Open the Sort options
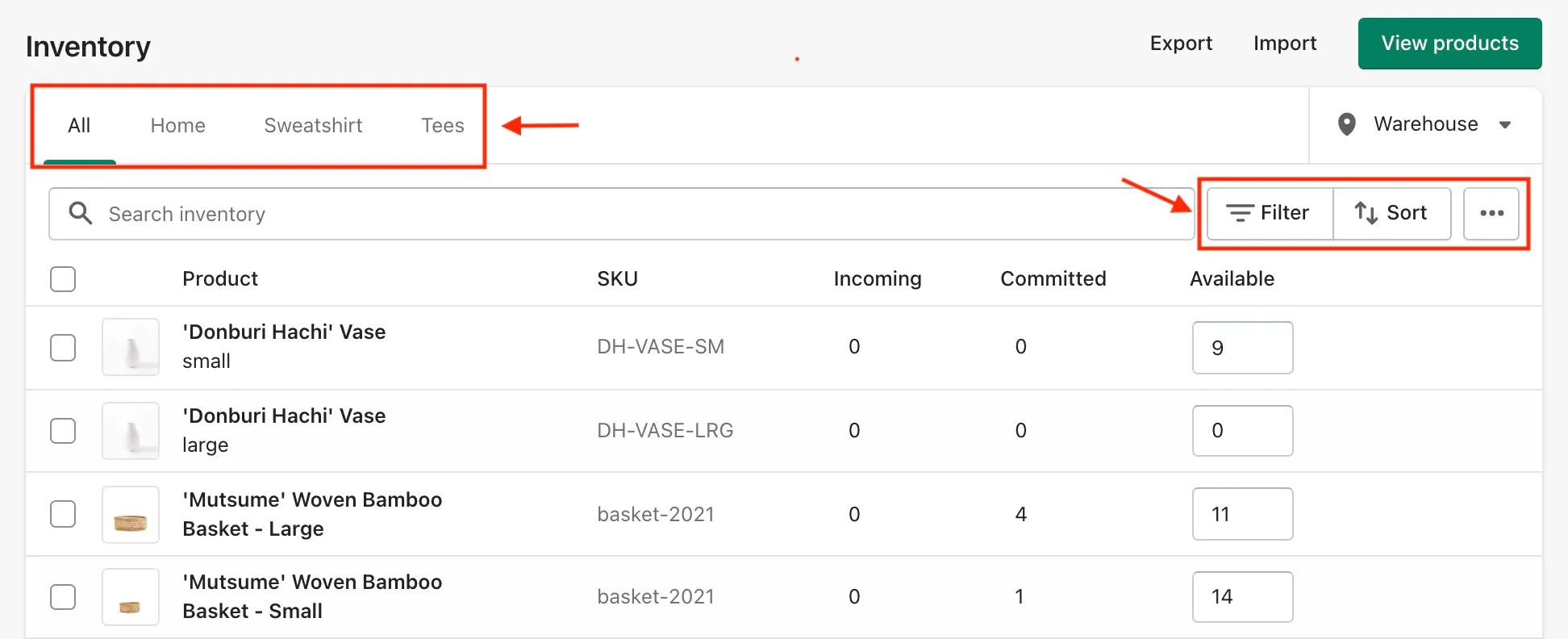This screenshot has width=1568, height=639. [x=1391, y=213]
